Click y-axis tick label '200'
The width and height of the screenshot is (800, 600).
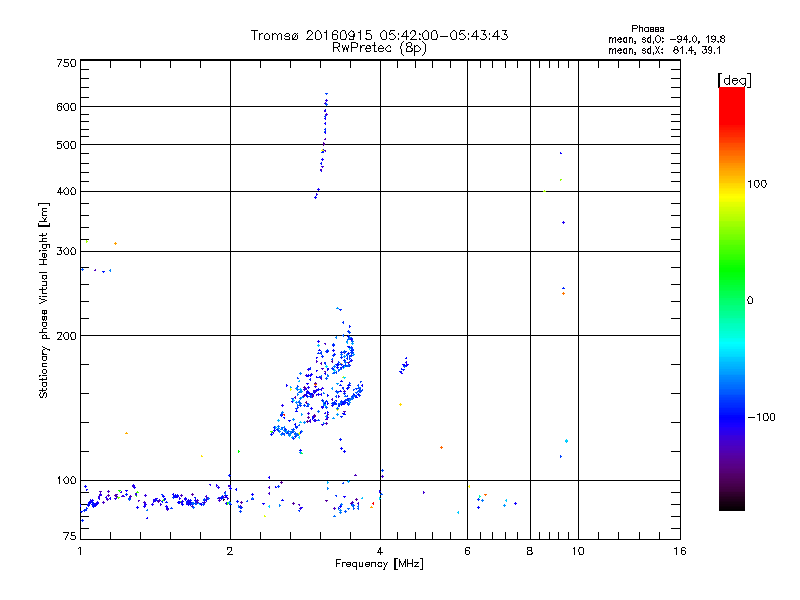(66, 336)
